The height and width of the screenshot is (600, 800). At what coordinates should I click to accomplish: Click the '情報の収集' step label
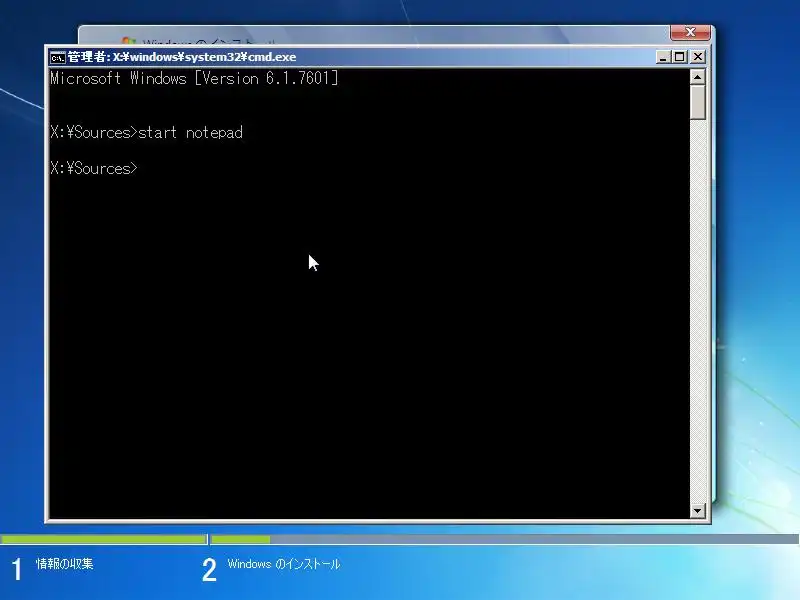pyautogui.click(x=65, y=564)
